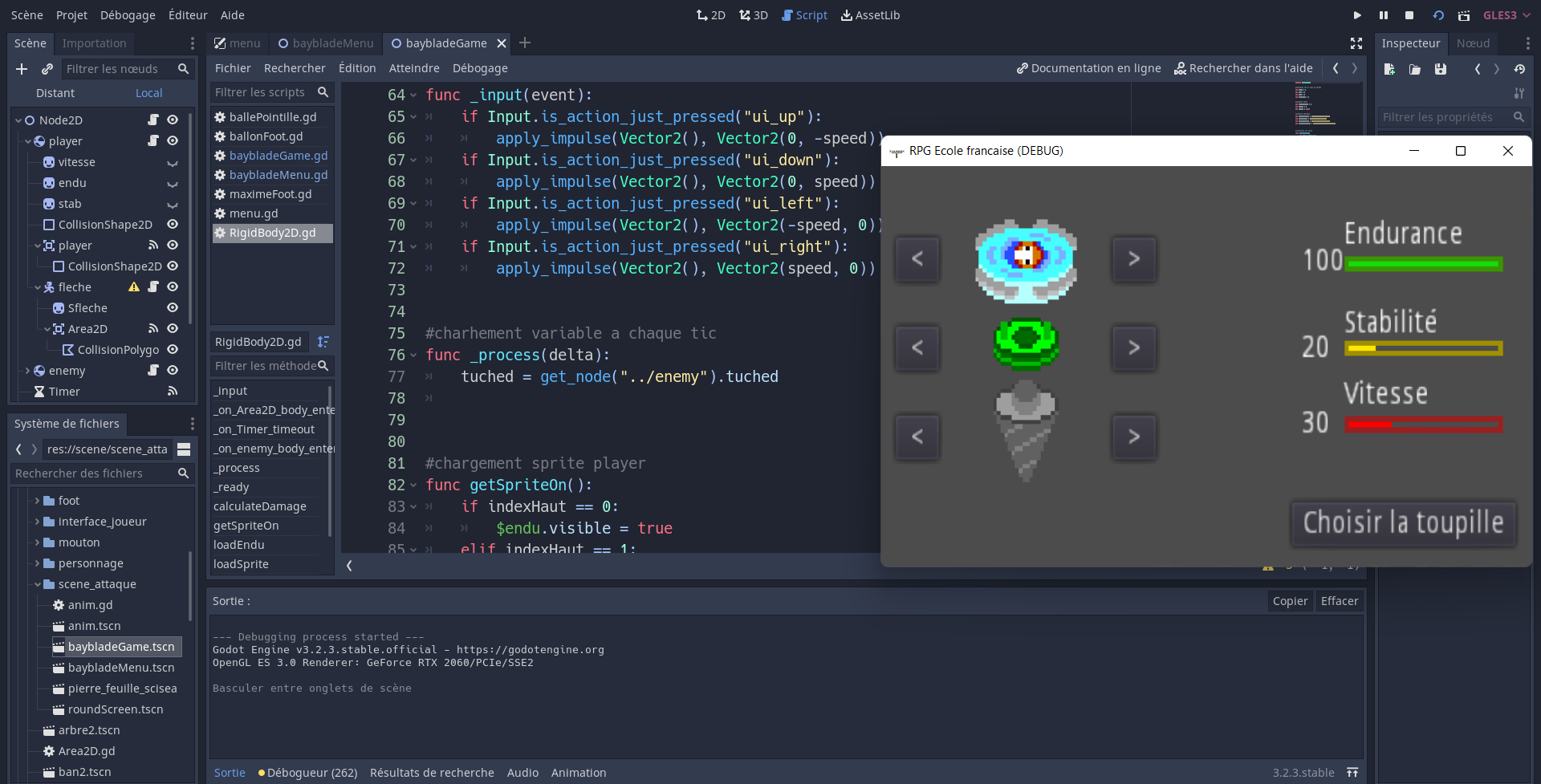The height and width of the screenshot is (784, 1541).
Task: Add a new scene tab
Action: coord(525,43)
